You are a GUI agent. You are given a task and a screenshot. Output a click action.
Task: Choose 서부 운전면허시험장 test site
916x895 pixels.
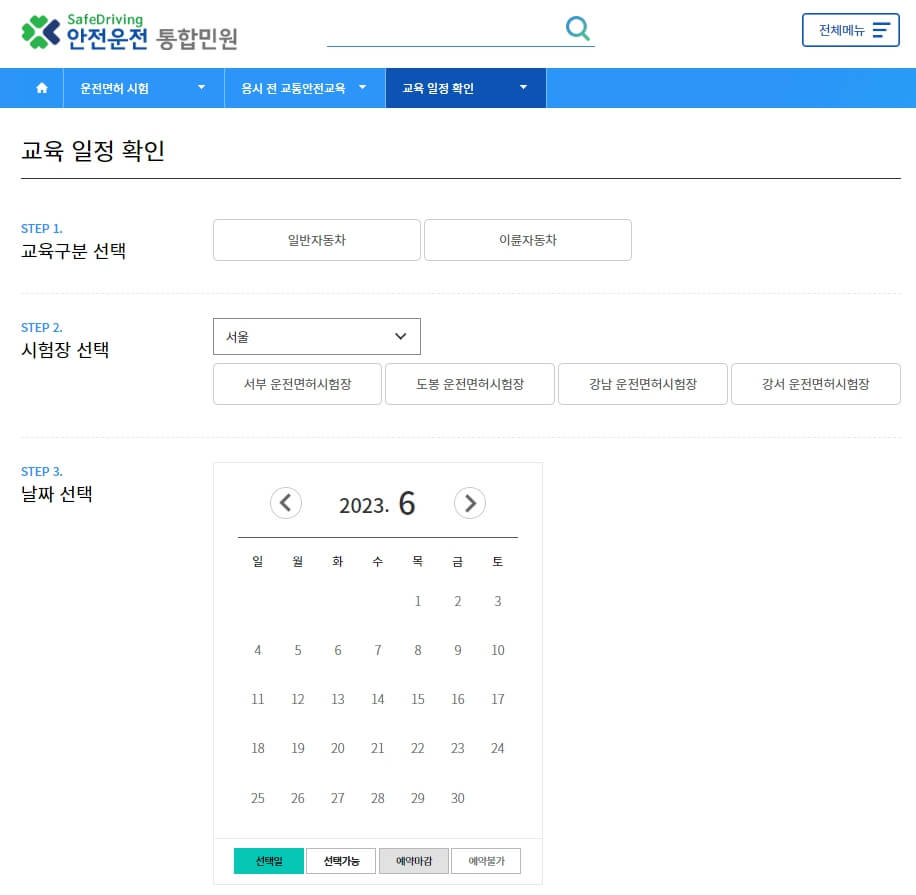click(296, 384)
